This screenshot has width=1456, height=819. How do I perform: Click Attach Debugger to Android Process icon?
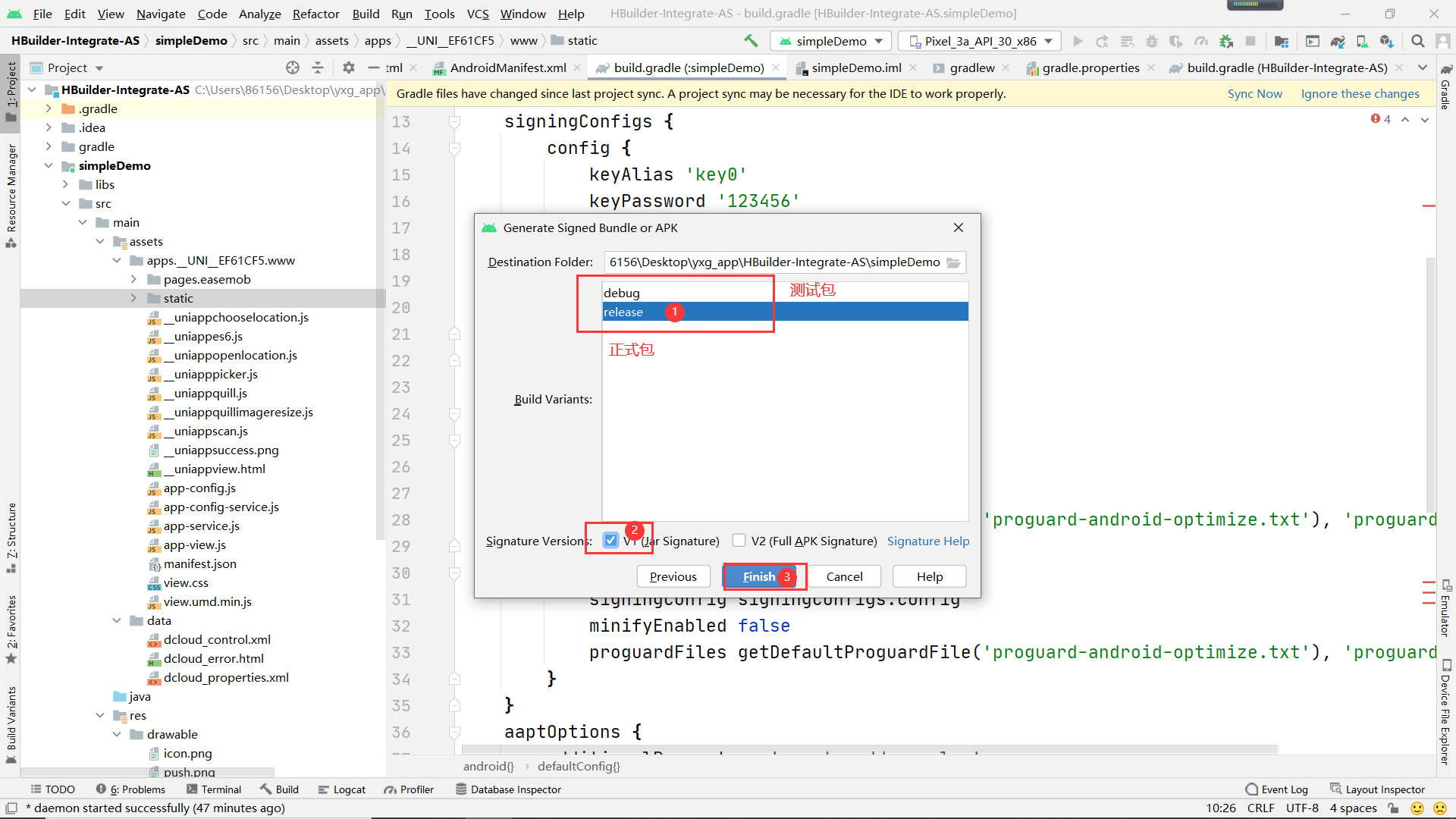1226,41
